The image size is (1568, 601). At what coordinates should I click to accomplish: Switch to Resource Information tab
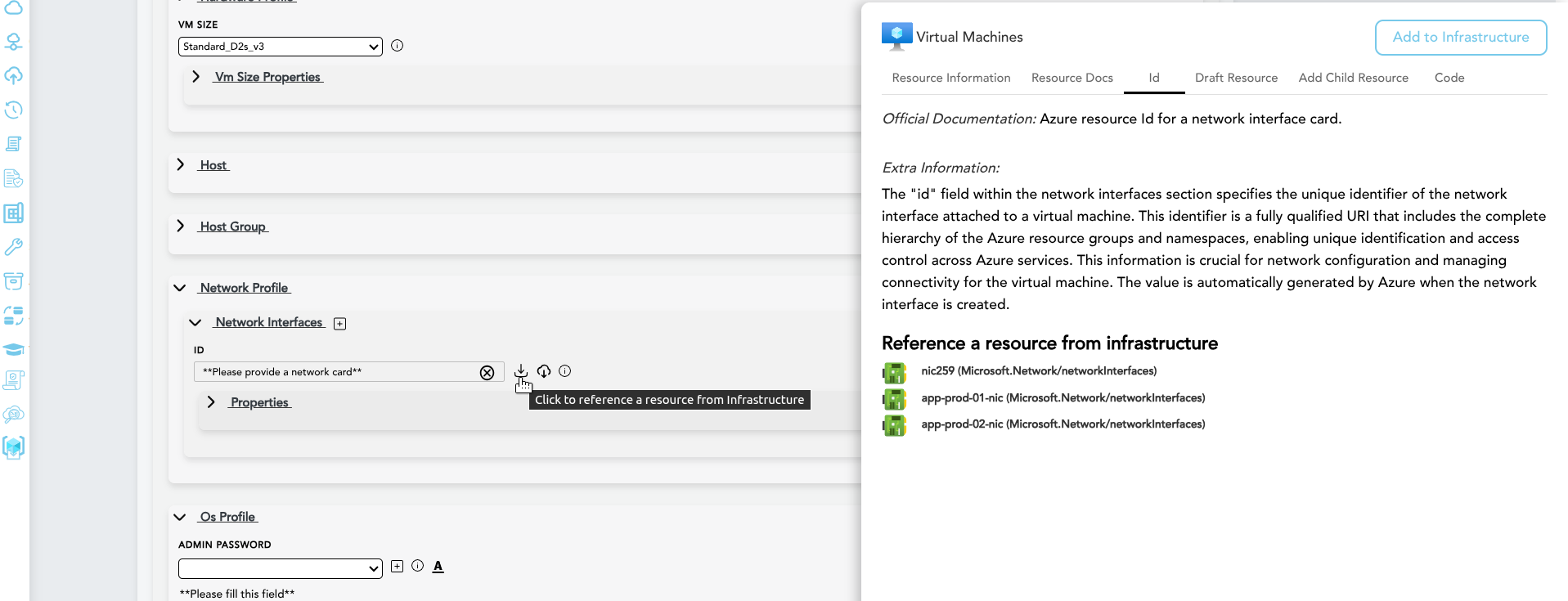pyautogui.click(x=951, y=78)
